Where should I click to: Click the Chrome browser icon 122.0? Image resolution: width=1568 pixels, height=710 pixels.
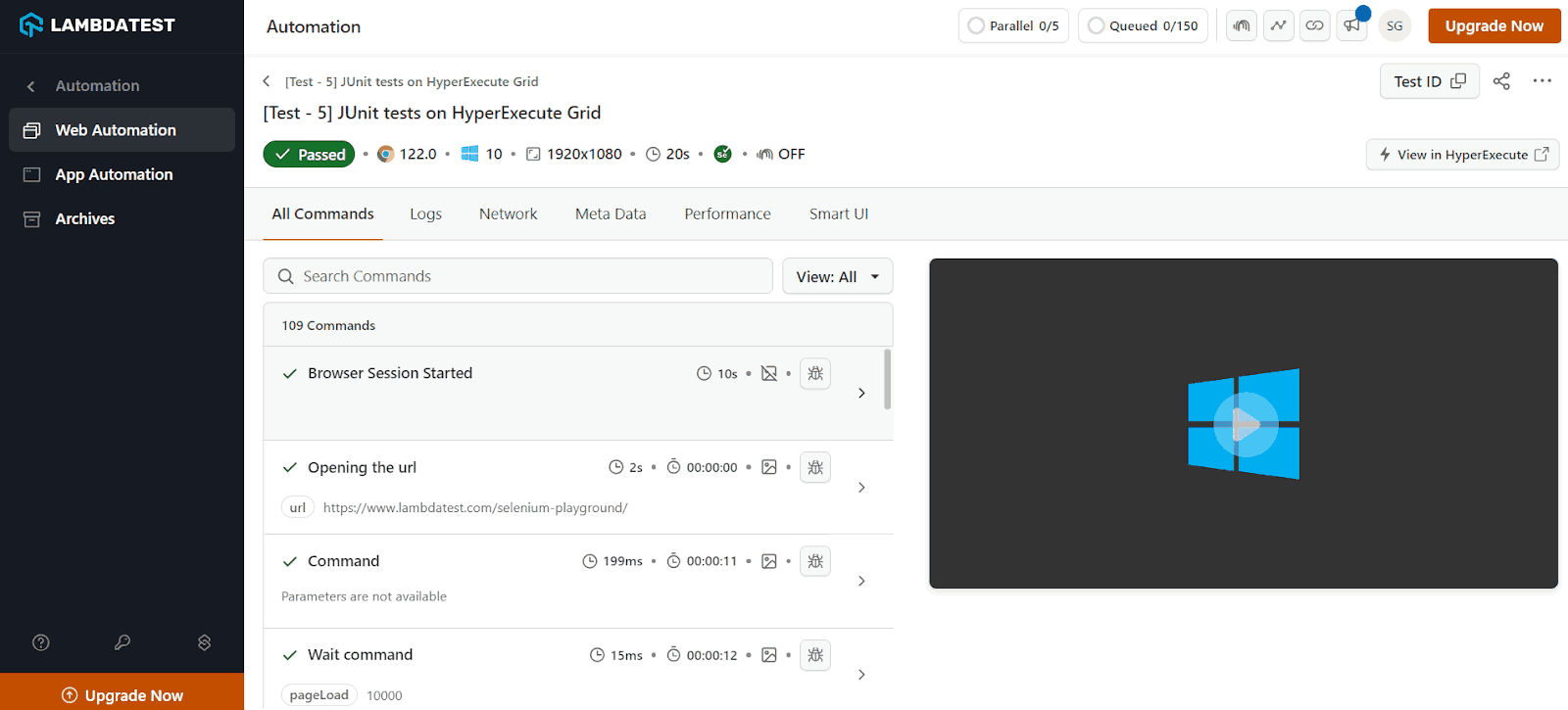386,154
